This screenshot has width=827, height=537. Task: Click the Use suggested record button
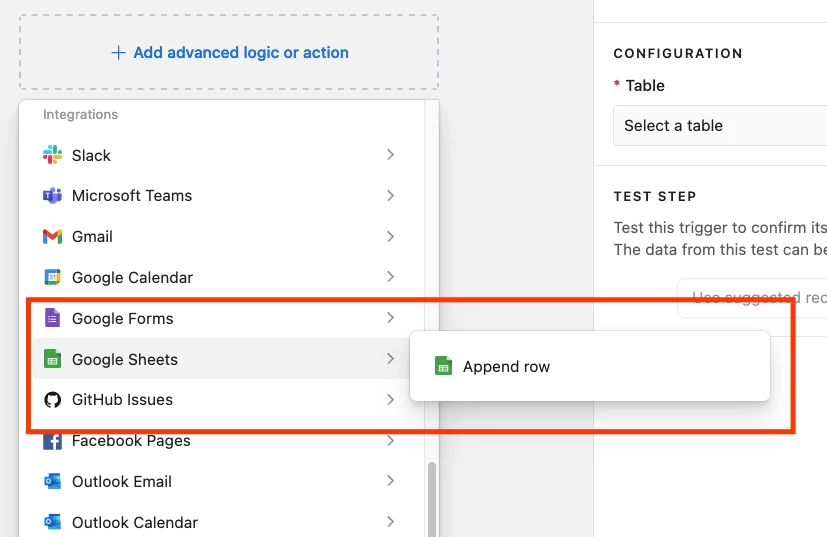753,298
